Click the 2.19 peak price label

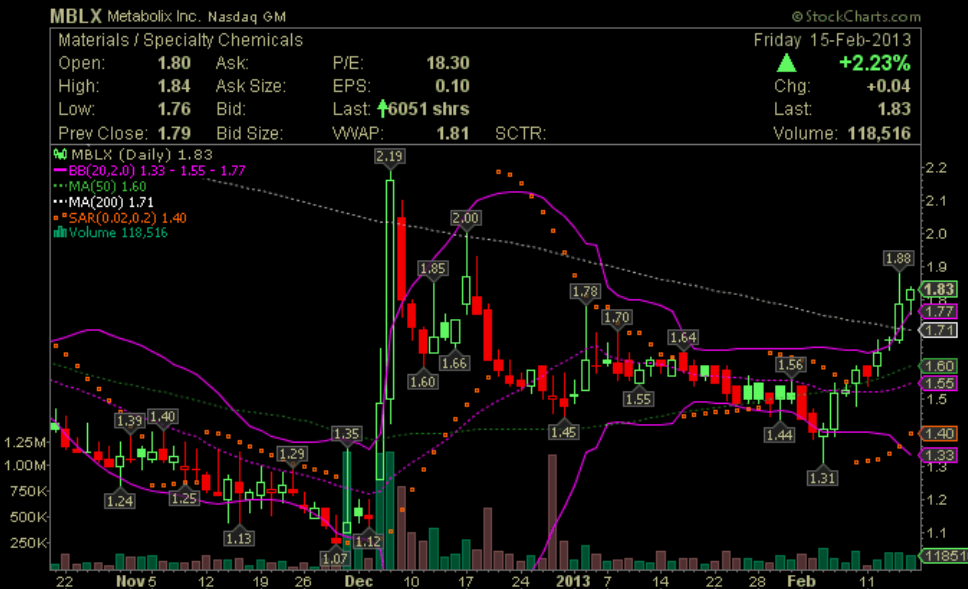pyautogui.click(x=388, y=156)
